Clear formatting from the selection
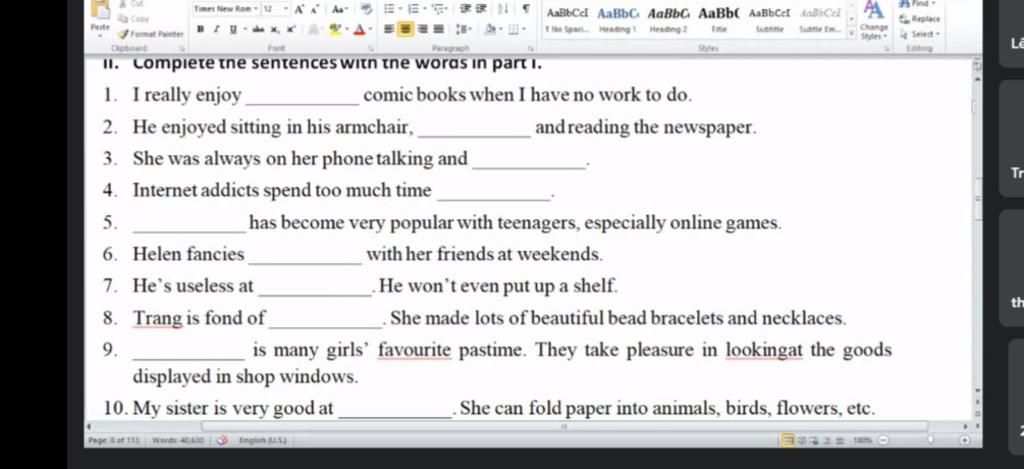 367,9
